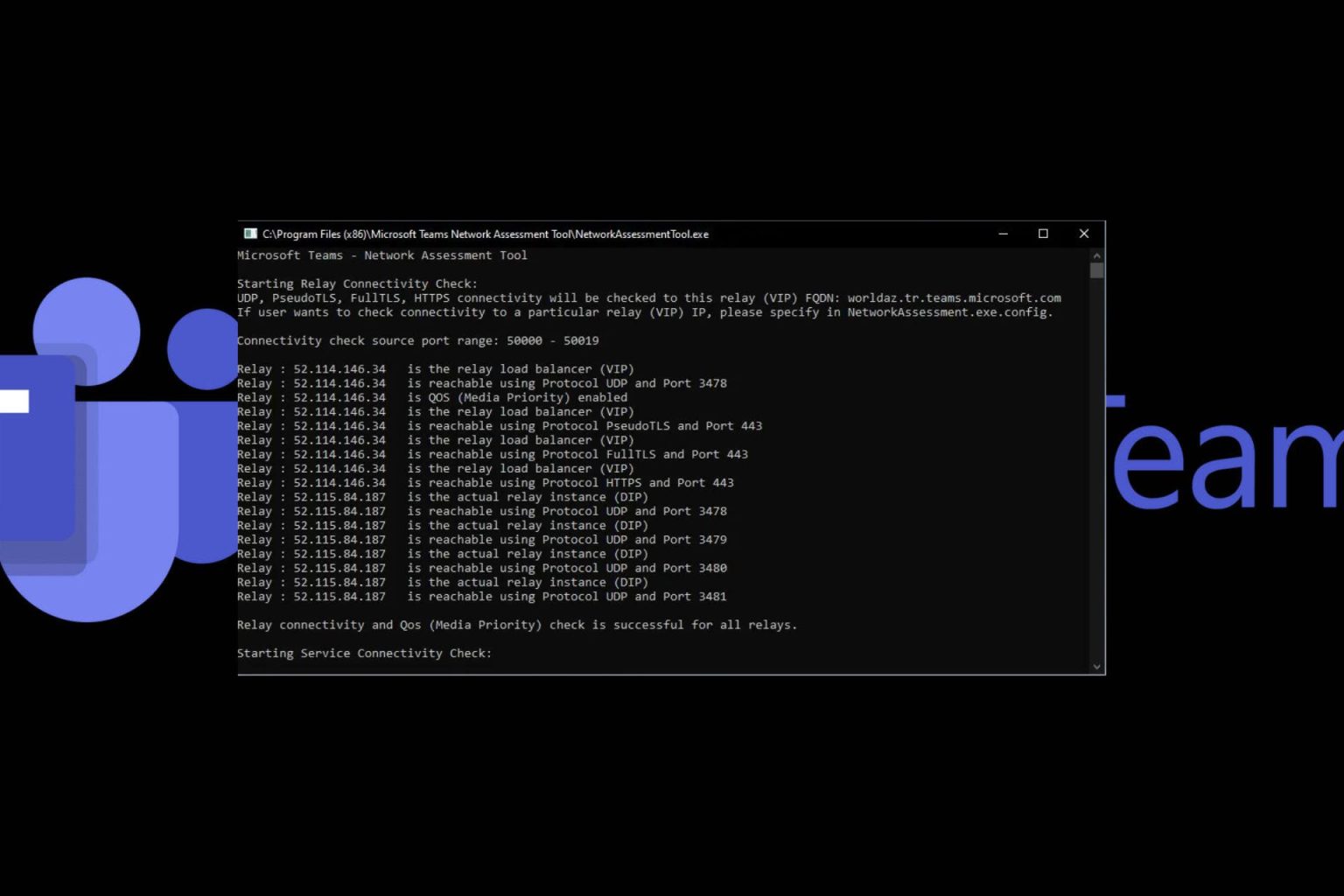Click 'Protocol UDP and Port 3481' line
Viewport: 1344px width, 896px height.
482,597
